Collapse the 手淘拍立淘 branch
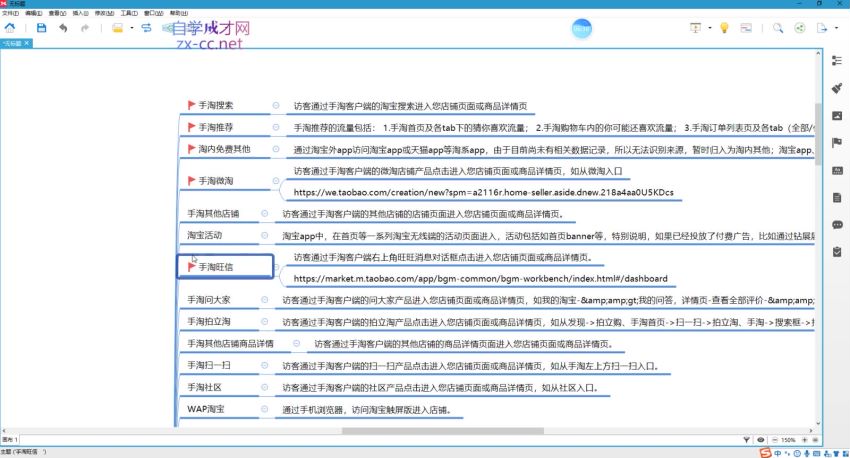This screenshot has height=458, width=850. tap(264, 321)
